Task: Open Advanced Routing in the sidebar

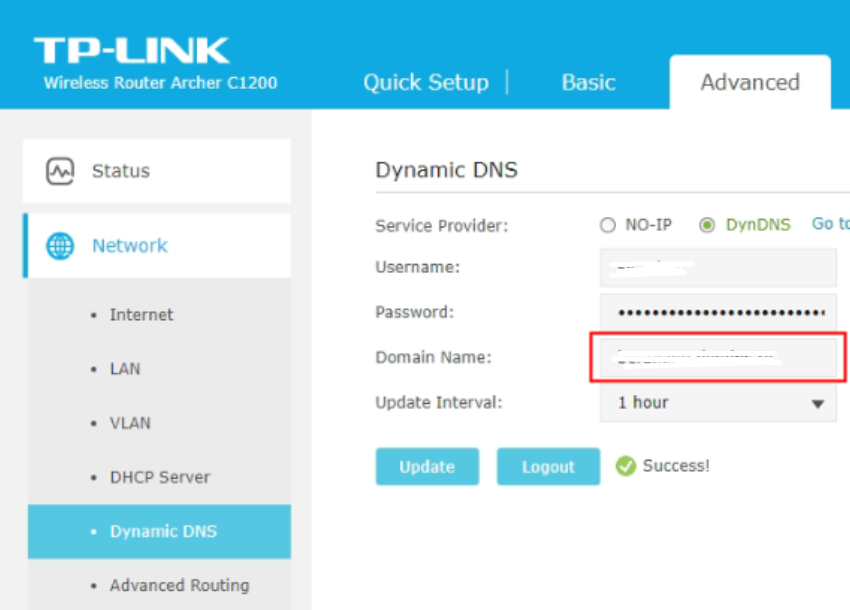Action: (x=179, y=585)
